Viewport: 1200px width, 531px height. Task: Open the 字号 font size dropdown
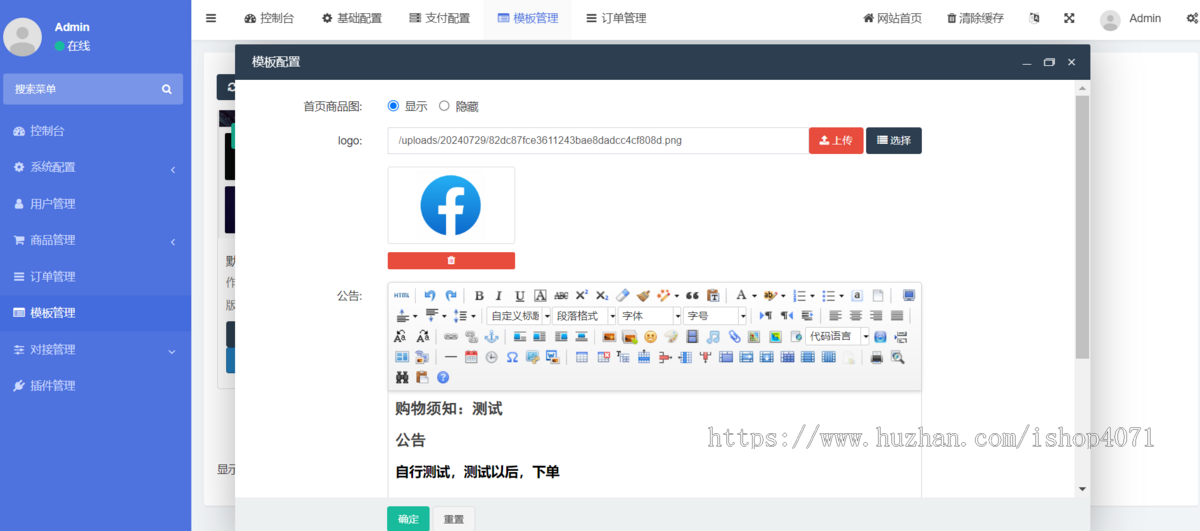(715, 316)
